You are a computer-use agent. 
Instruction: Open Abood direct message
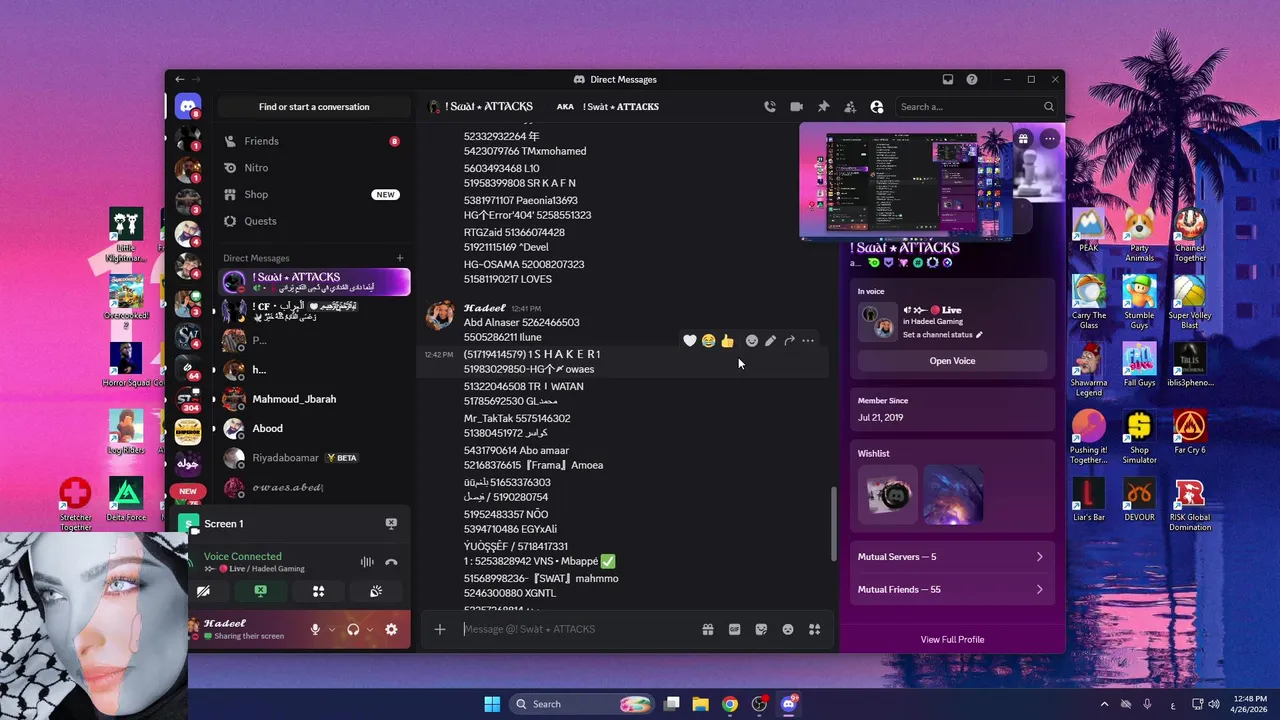coord(313,428)
